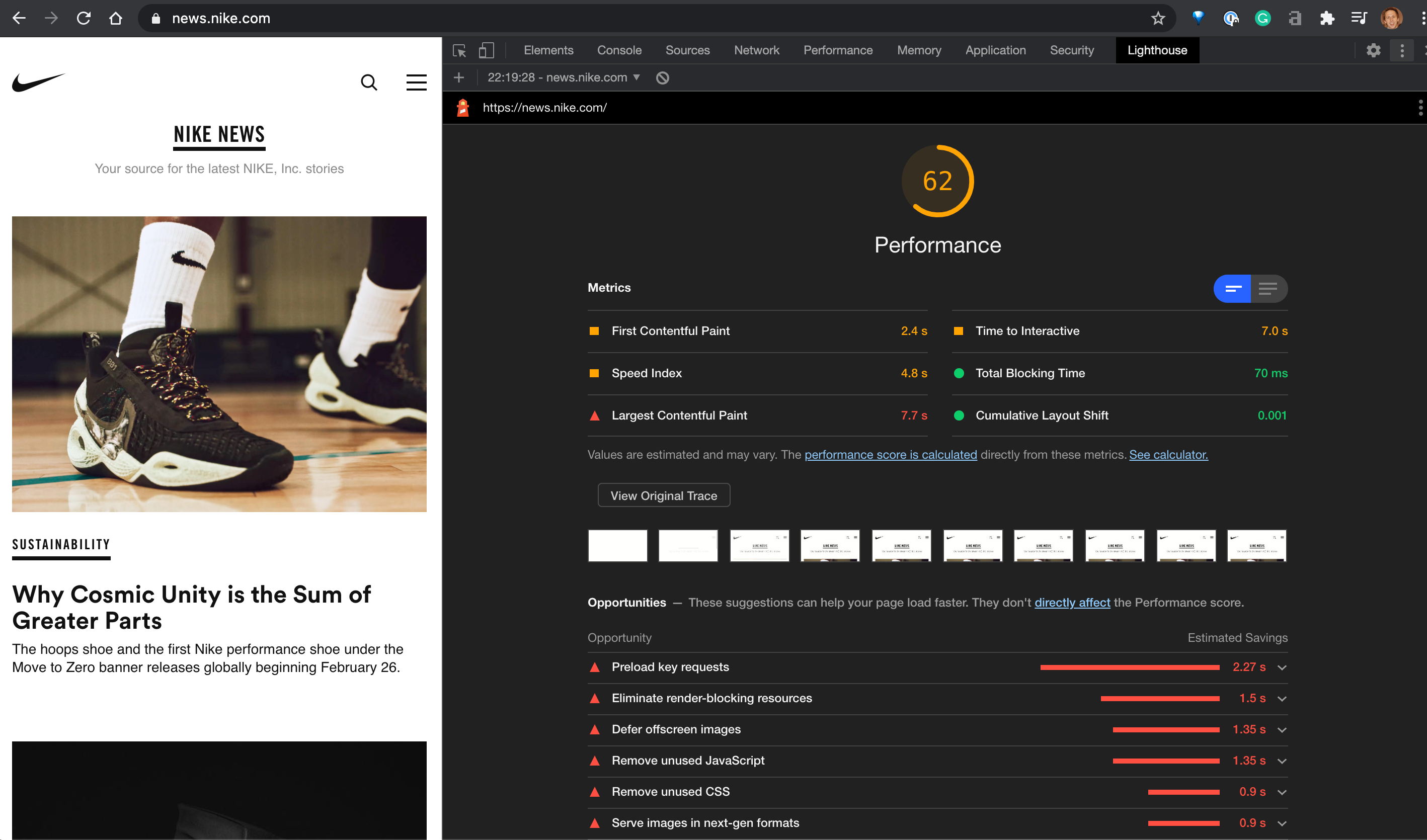Open the See calculator link
The height and width of the screenshot is (840, 1427).
pos(1168,455)
